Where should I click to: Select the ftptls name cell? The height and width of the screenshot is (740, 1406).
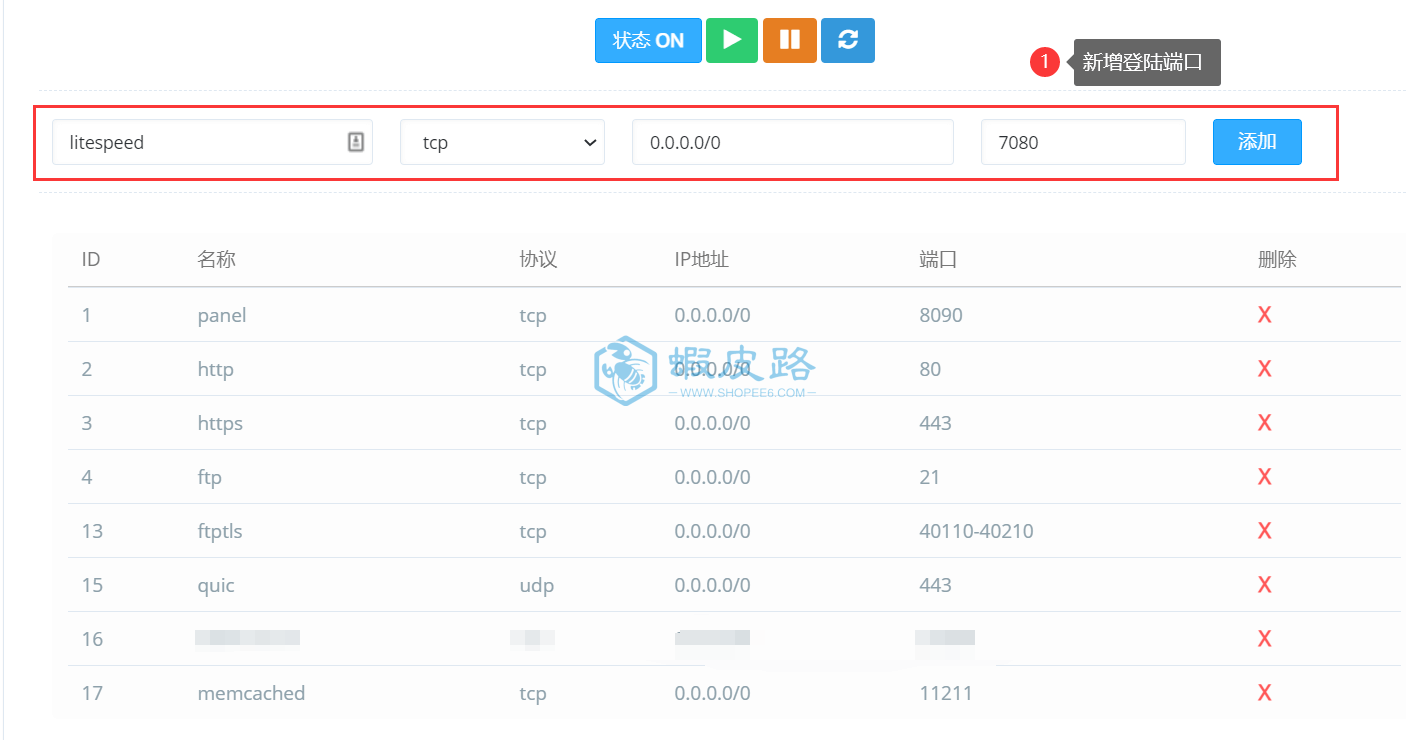pos(220,531)
